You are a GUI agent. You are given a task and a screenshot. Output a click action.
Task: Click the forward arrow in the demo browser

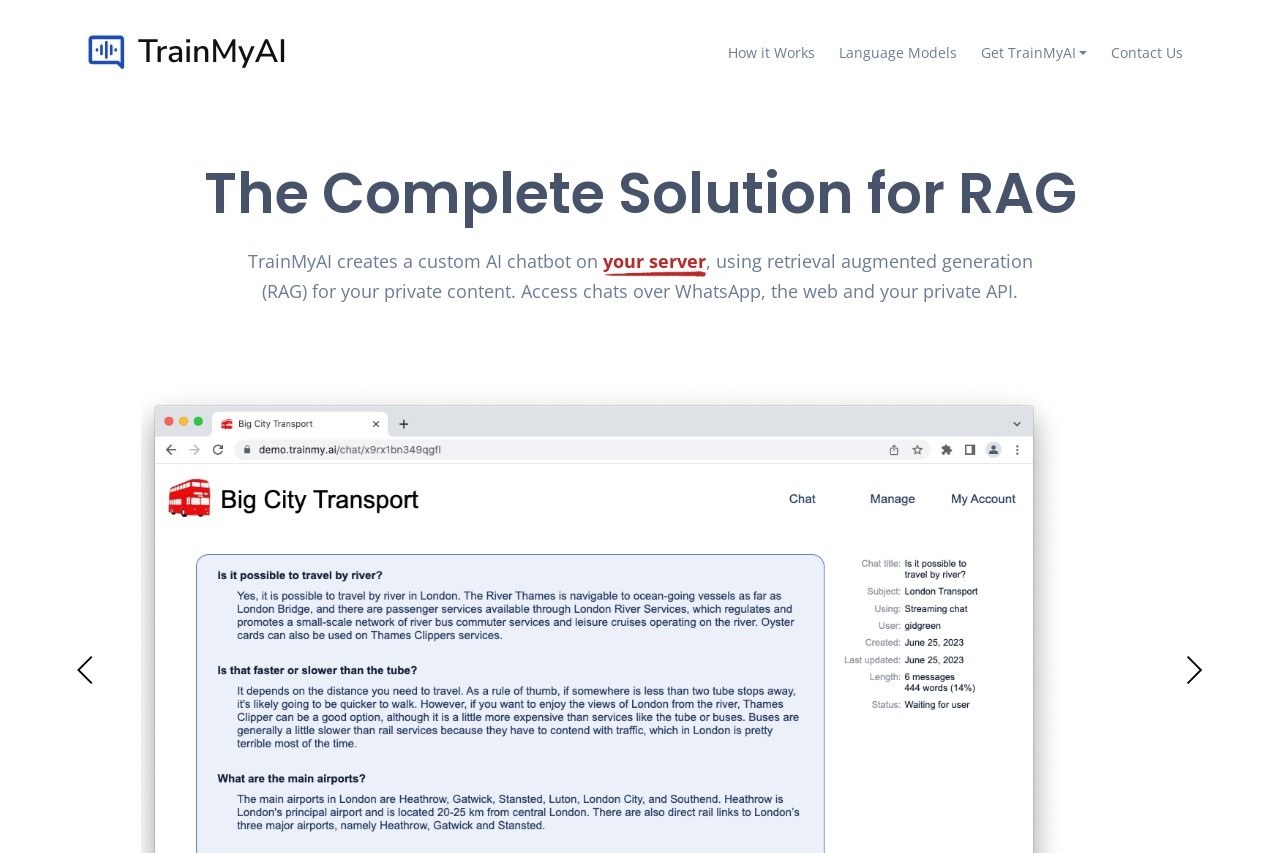click(x=195, y=450)
